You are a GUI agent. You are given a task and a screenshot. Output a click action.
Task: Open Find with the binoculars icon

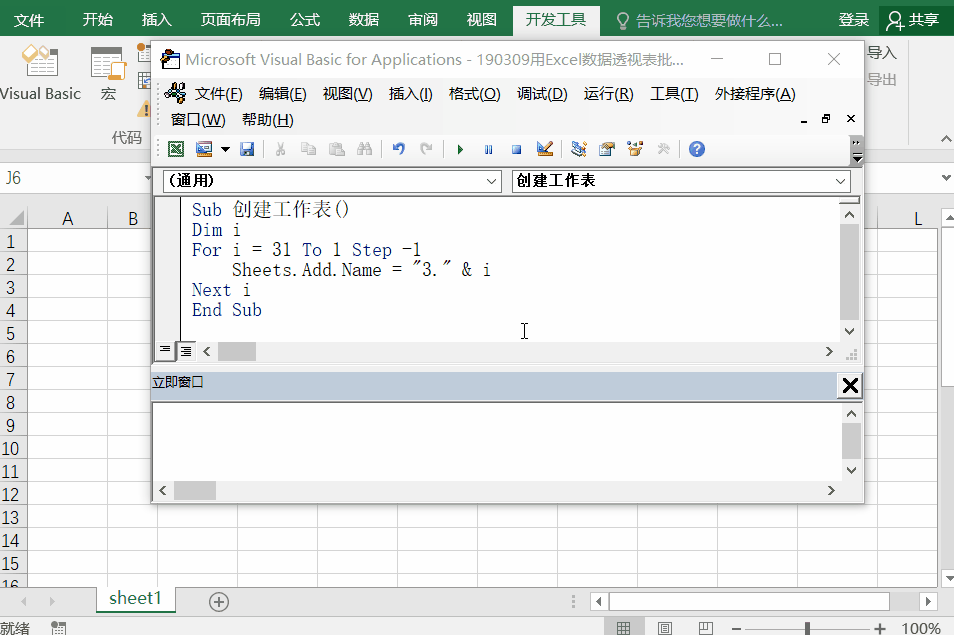[x=364, y=149]
